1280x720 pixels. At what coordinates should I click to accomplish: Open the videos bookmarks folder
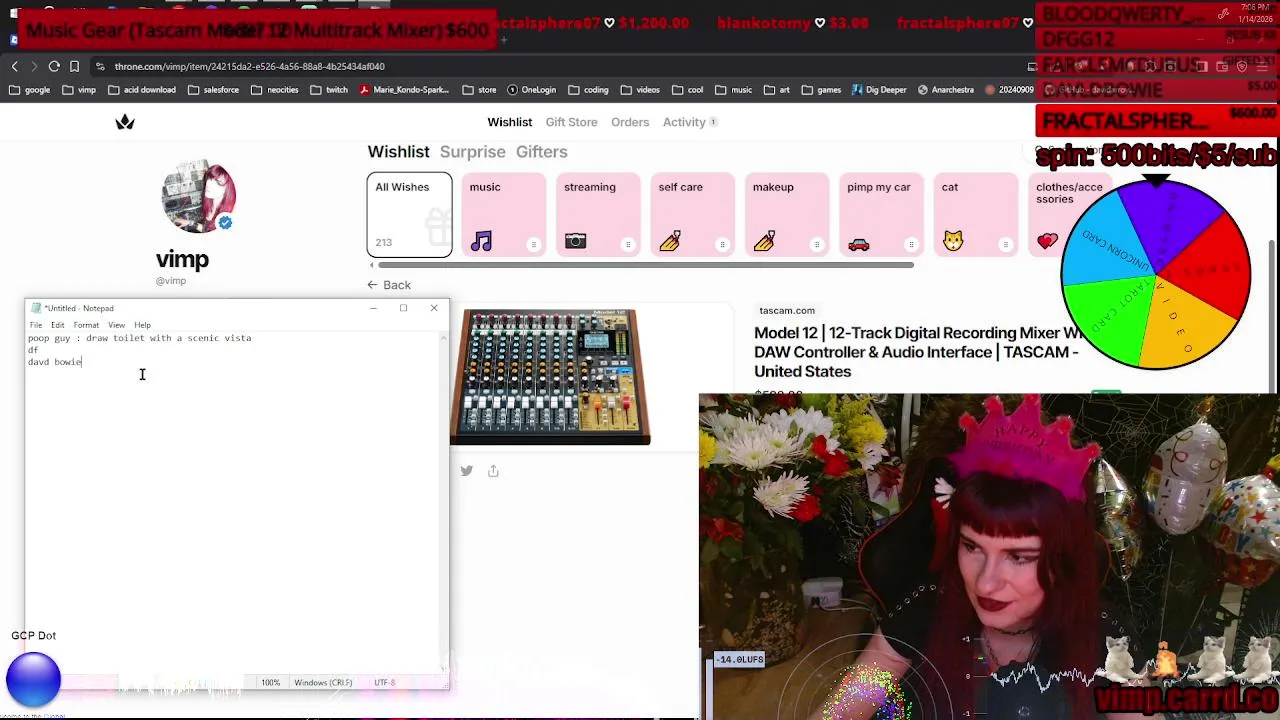pos(640,90)
